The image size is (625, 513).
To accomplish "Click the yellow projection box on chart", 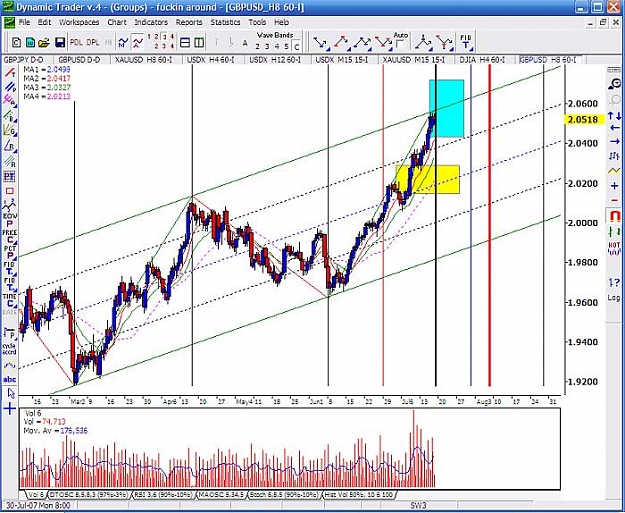I will point(427,179).
